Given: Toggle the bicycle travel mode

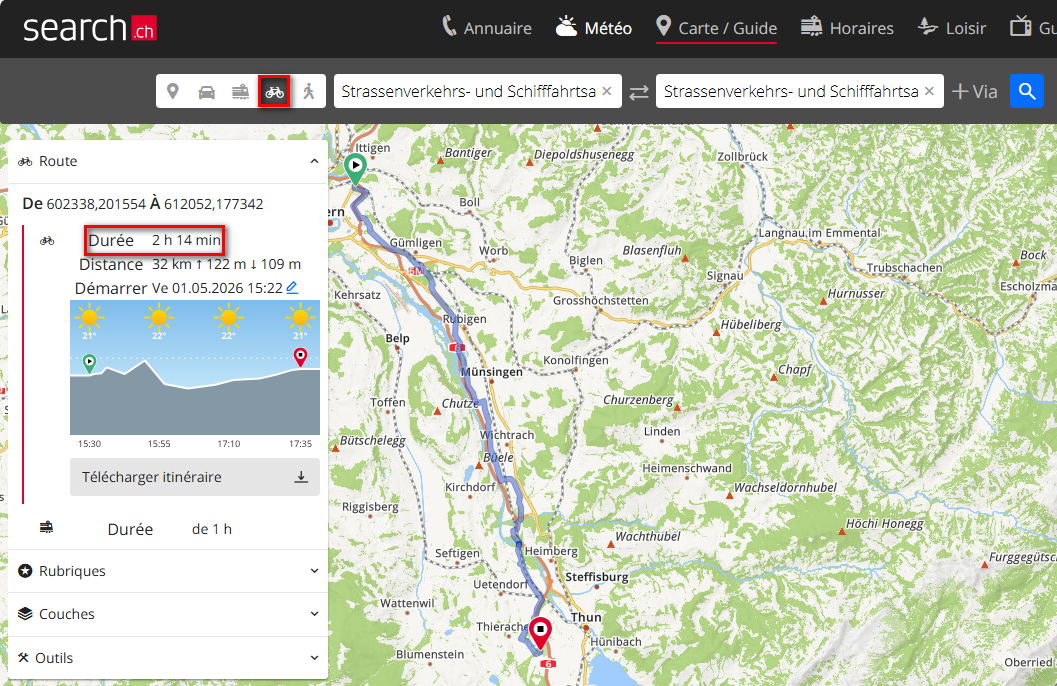Looking at the screenshot, I should tap(274, 92).
